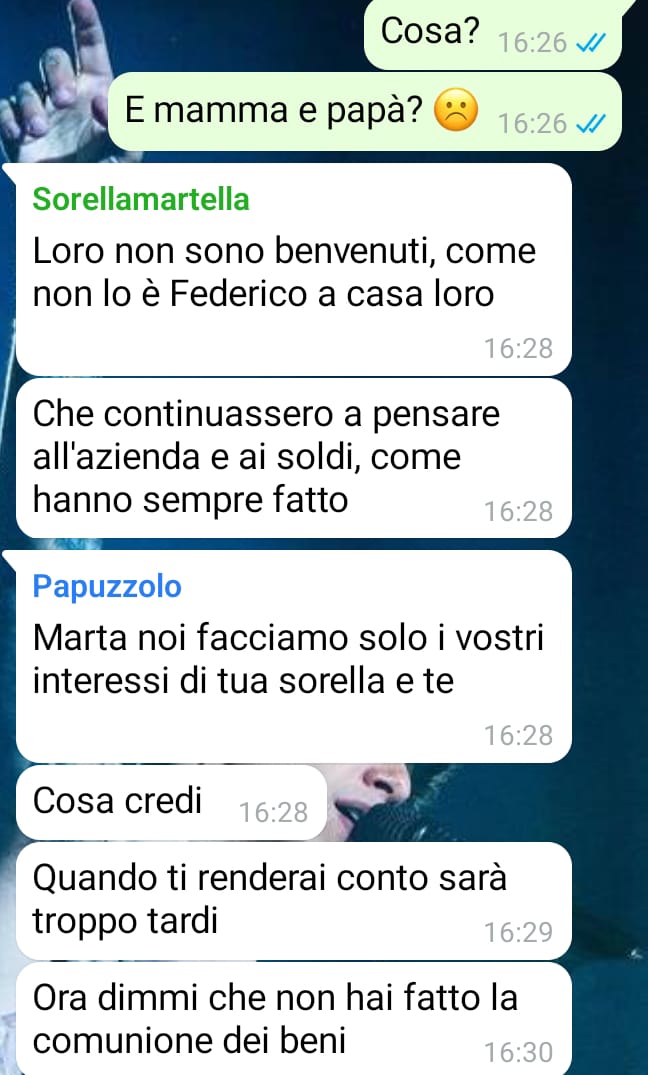The height and width of the screenshot is (1075, 648).
Task: Tap the read ticks beside 'E mamma e papà?'
Action: click(590, 124)
